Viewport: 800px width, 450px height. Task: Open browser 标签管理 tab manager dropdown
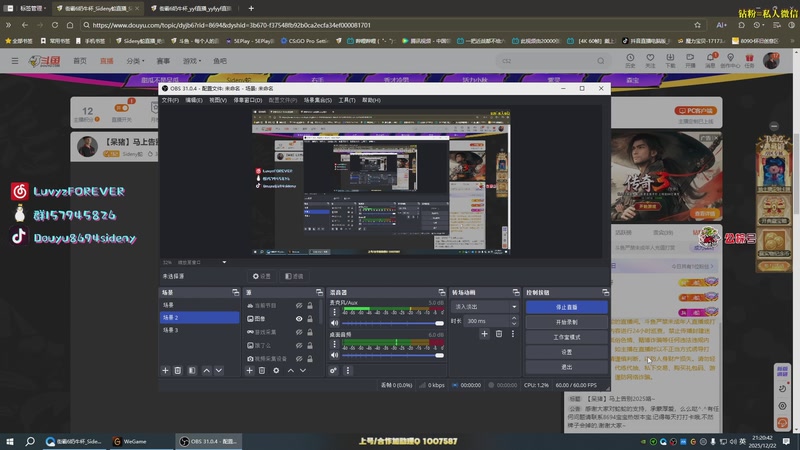pyautogui.click(x=33, y=8)
